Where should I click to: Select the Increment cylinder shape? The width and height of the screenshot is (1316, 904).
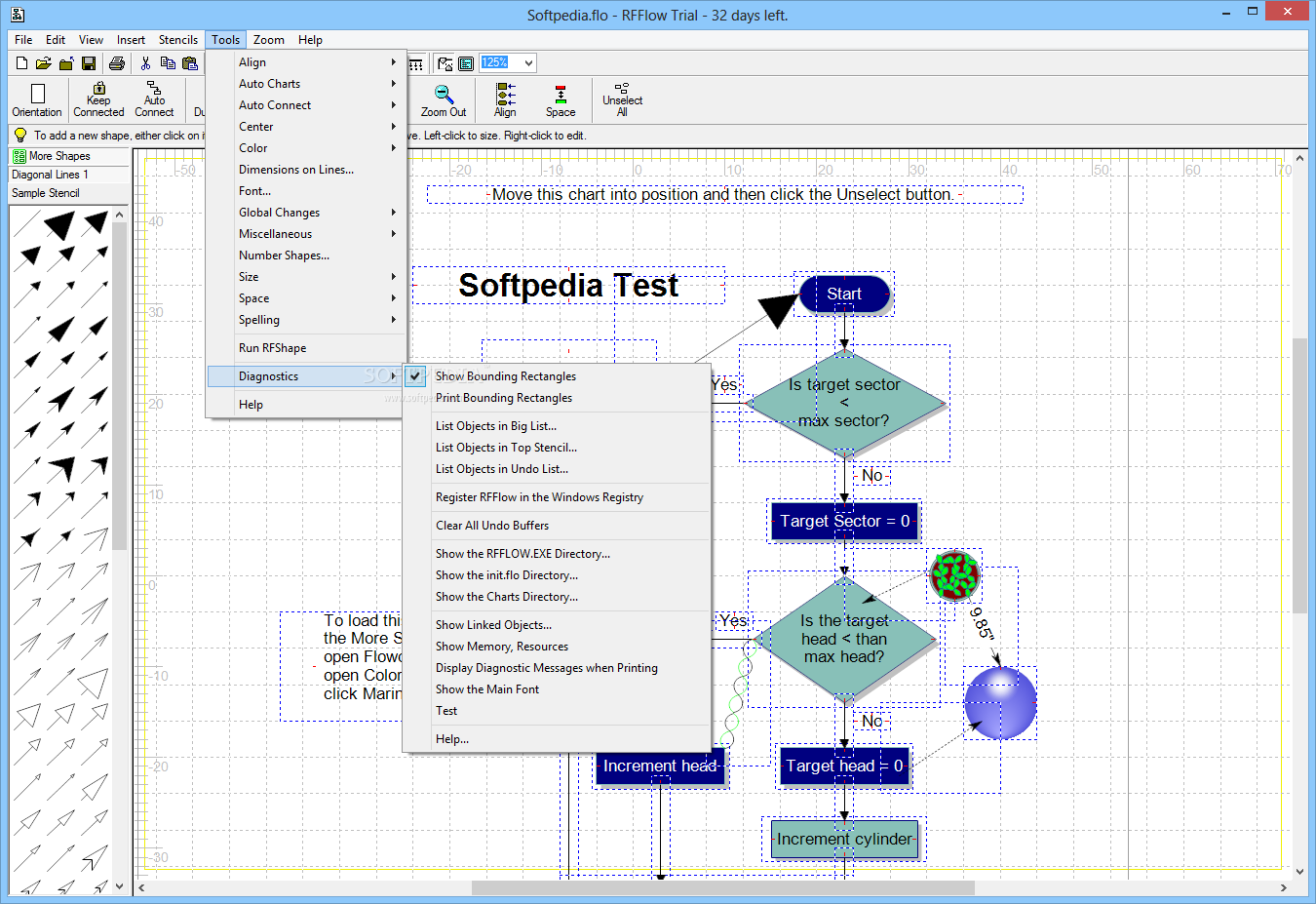(844, 839)
